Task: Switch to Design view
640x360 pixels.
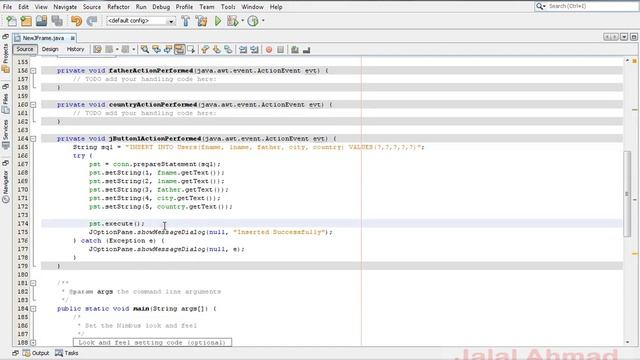Action: click(50, 49)
